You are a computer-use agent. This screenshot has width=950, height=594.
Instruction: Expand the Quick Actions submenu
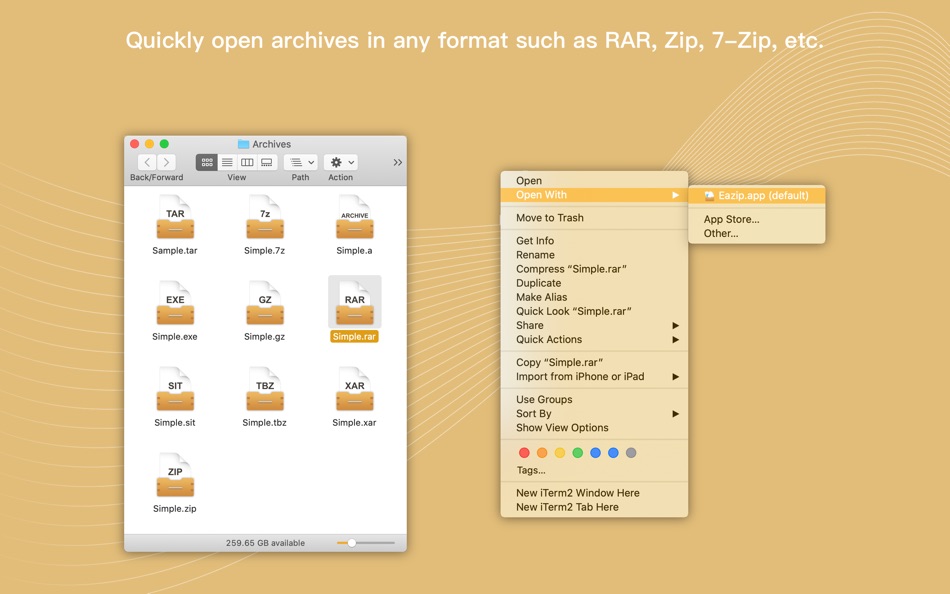(594, 339)
